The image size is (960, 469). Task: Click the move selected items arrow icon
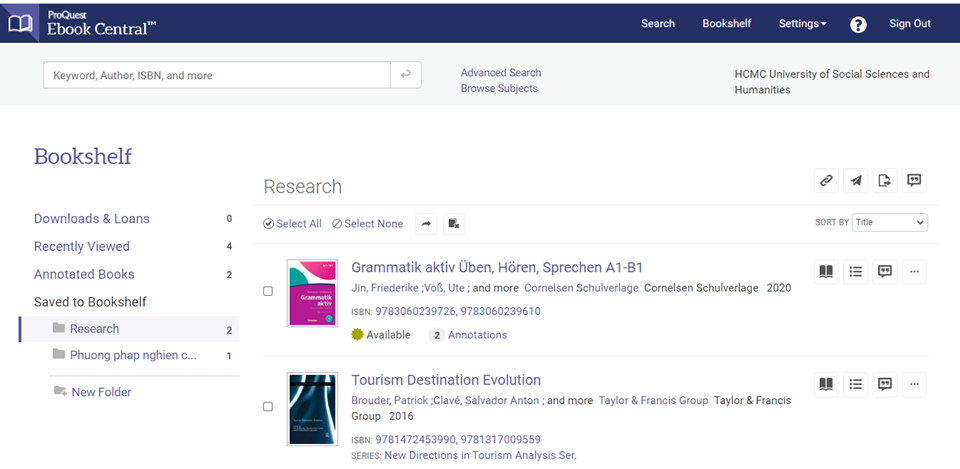coord(426,224)
